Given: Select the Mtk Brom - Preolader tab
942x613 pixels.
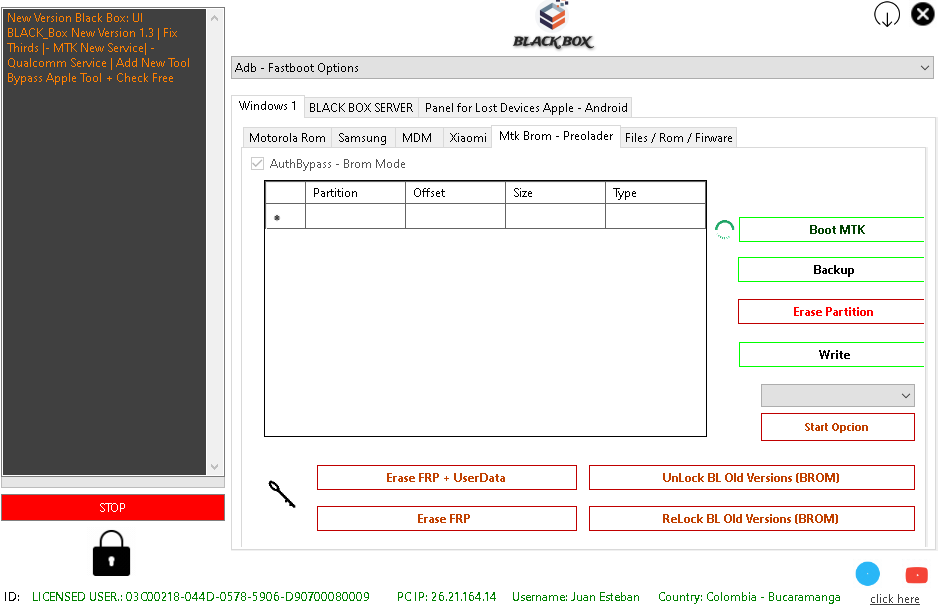Looking at the screenshot, I should pos(556,136).
